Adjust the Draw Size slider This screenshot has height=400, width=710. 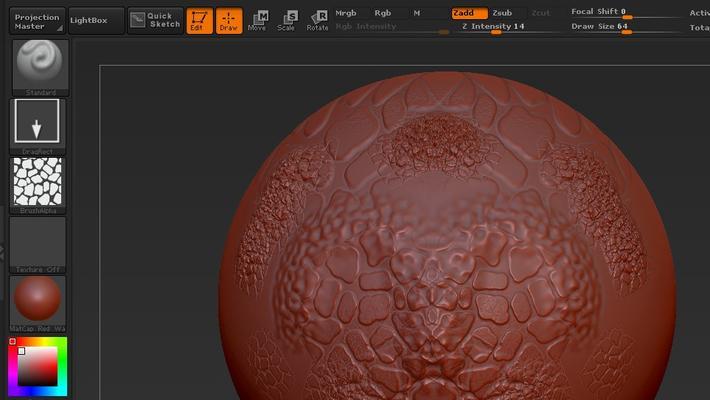pos(625,27)
